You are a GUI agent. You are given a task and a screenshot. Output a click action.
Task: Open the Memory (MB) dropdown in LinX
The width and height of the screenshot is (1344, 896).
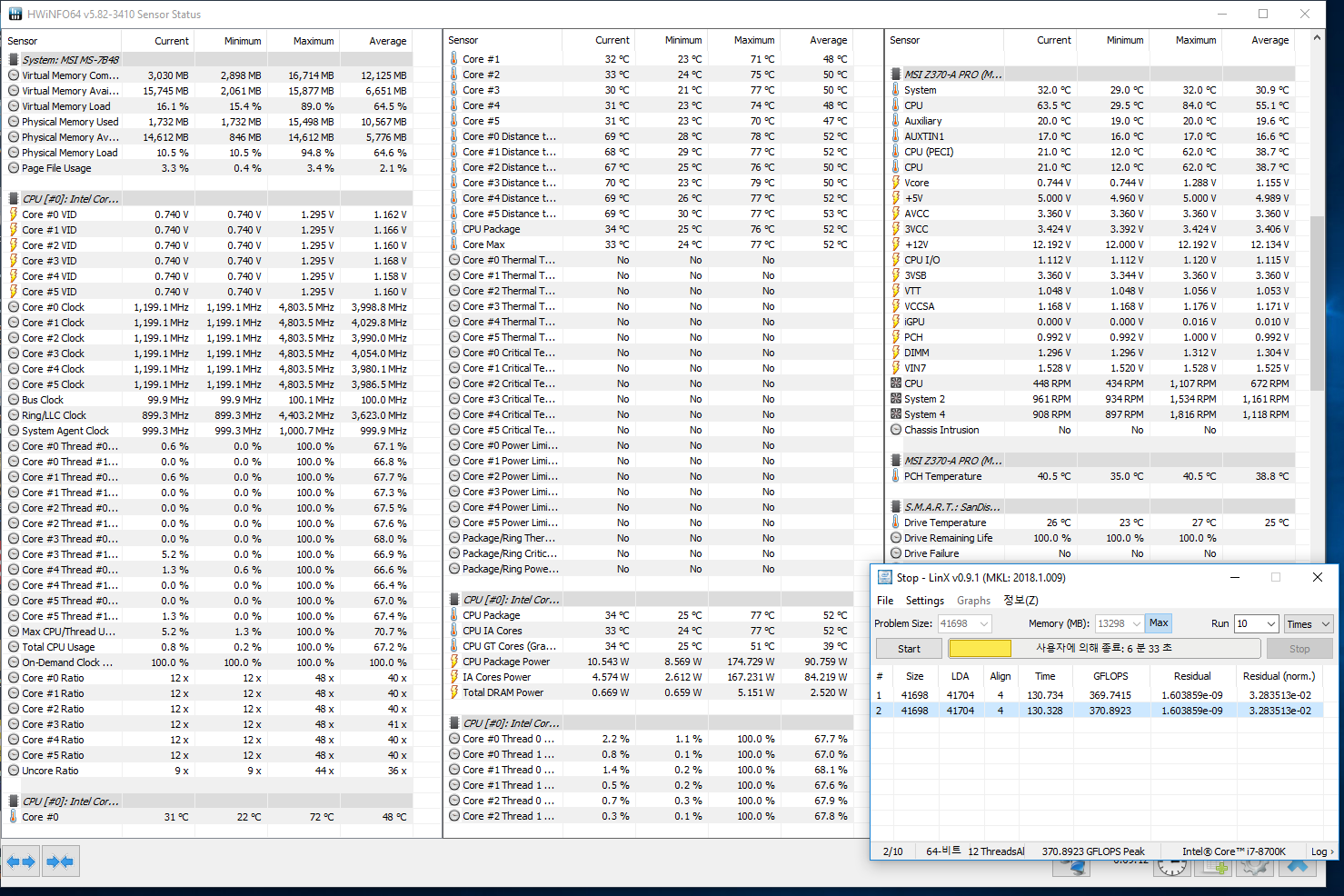tap(1136, 624)
